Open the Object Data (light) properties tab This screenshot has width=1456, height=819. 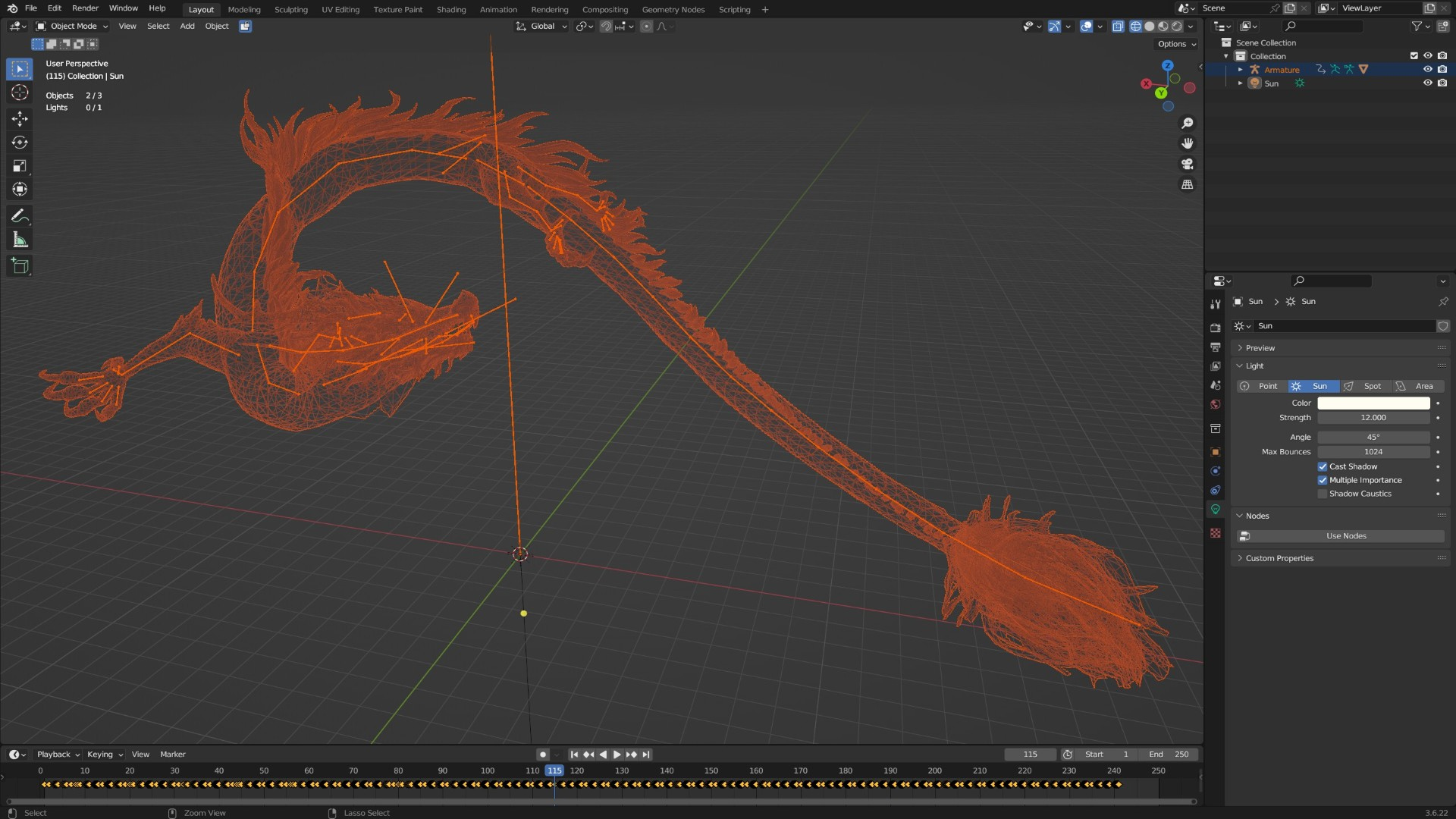point(1216,510)
